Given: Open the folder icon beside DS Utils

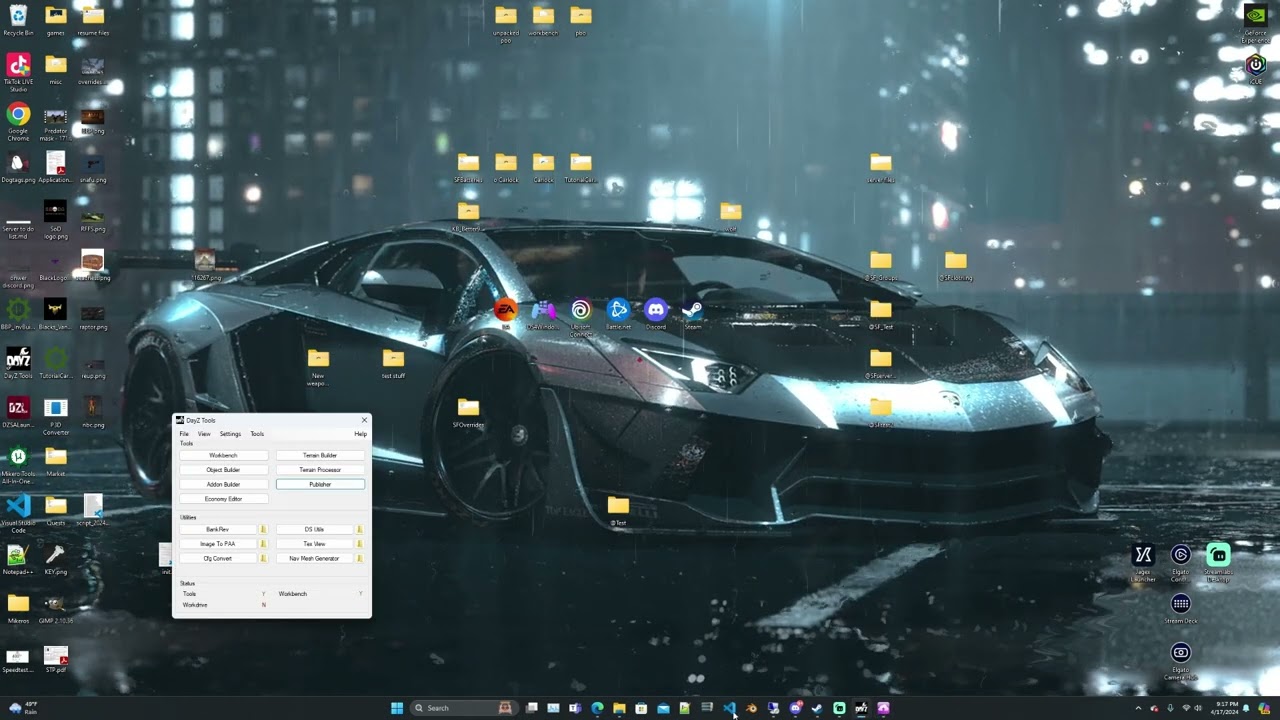Looking at the screenshot, I should click(360, 529).
